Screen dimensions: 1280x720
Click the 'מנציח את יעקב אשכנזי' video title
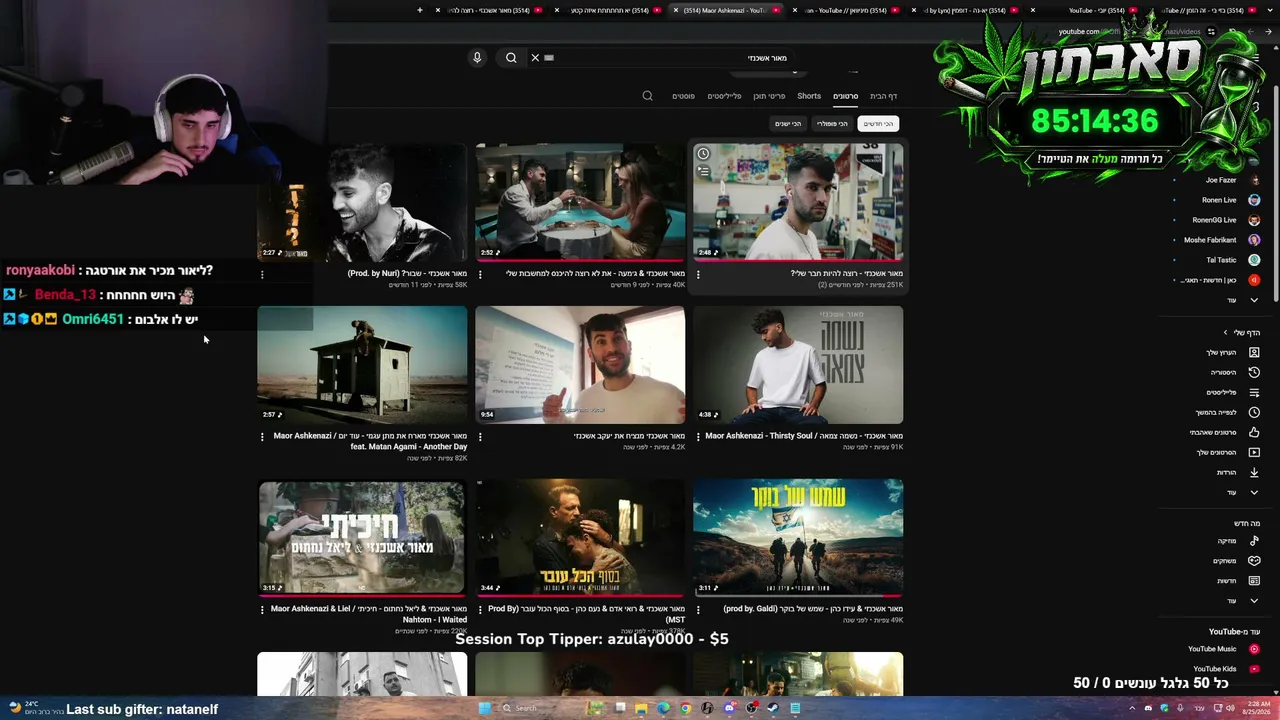coord(630,436)
